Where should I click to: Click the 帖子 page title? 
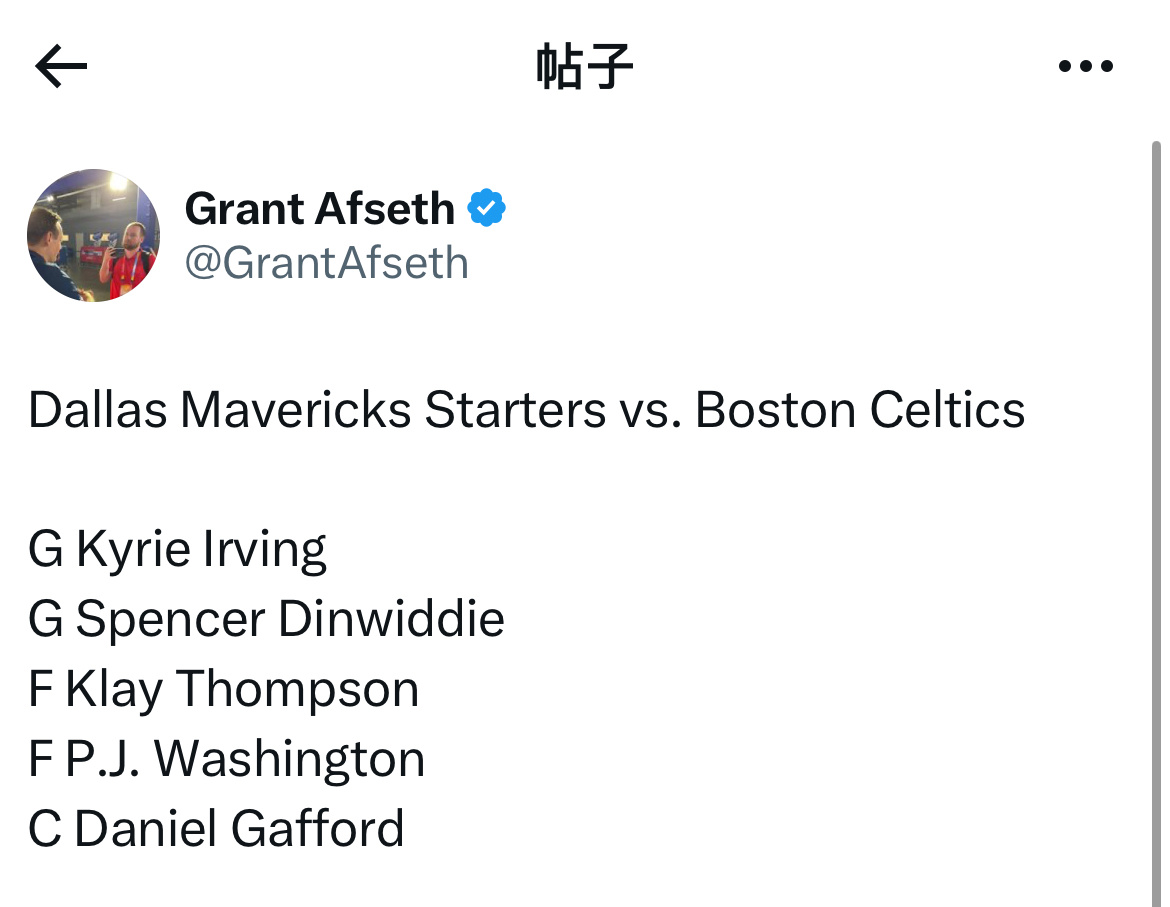click(x=584, y=66)
